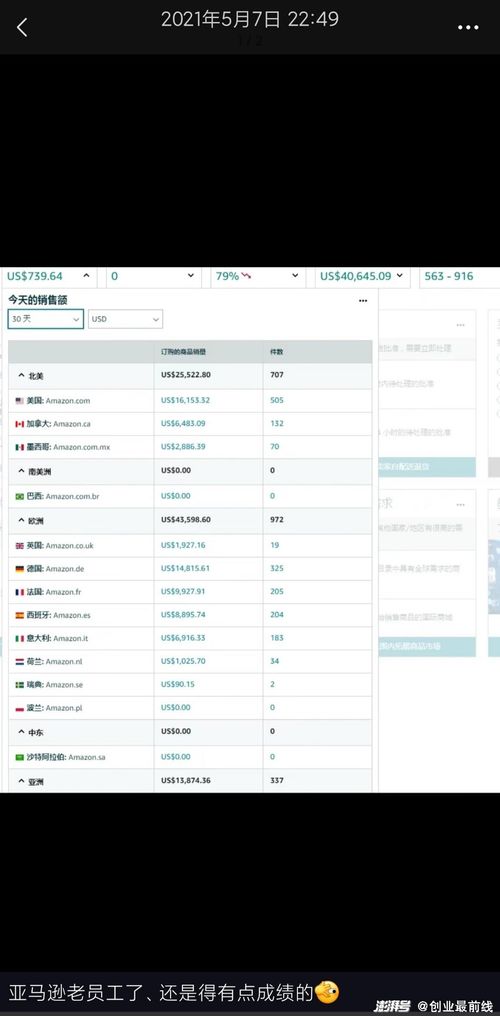Tap the emoji at end of caption
The height and width of the screenshot is (1016, 500).
(326, 991)
